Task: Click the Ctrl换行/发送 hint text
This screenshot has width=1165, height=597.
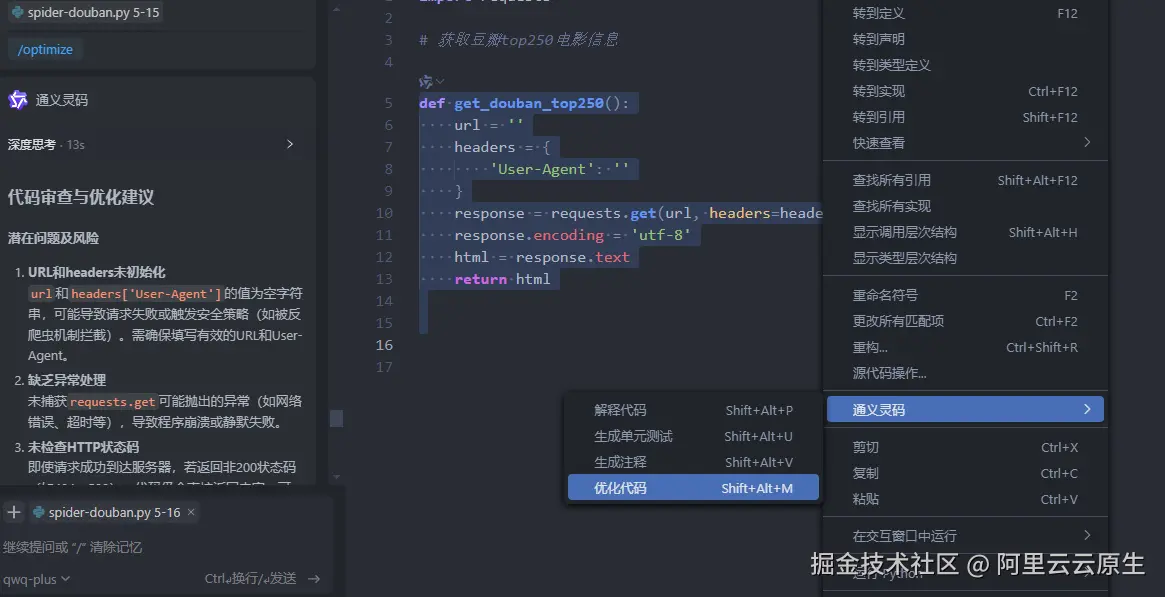Action: 250,578
